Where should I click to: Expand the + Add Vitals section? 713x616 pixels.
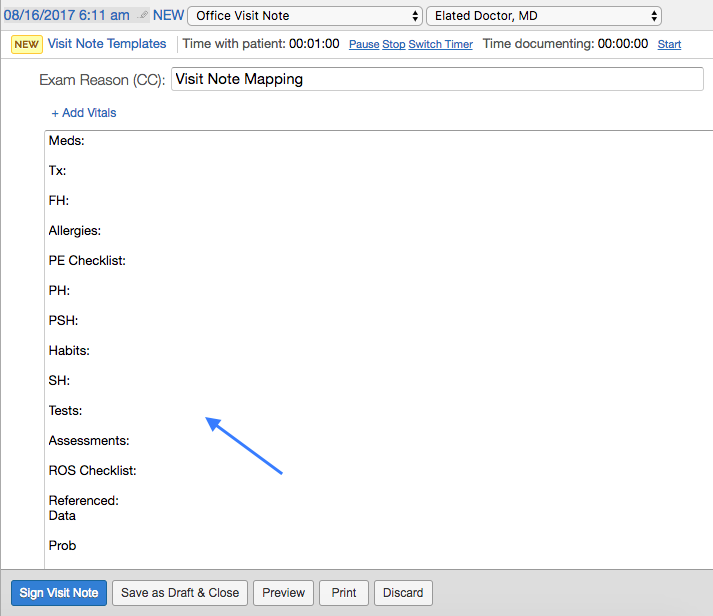tap(84, 113)
